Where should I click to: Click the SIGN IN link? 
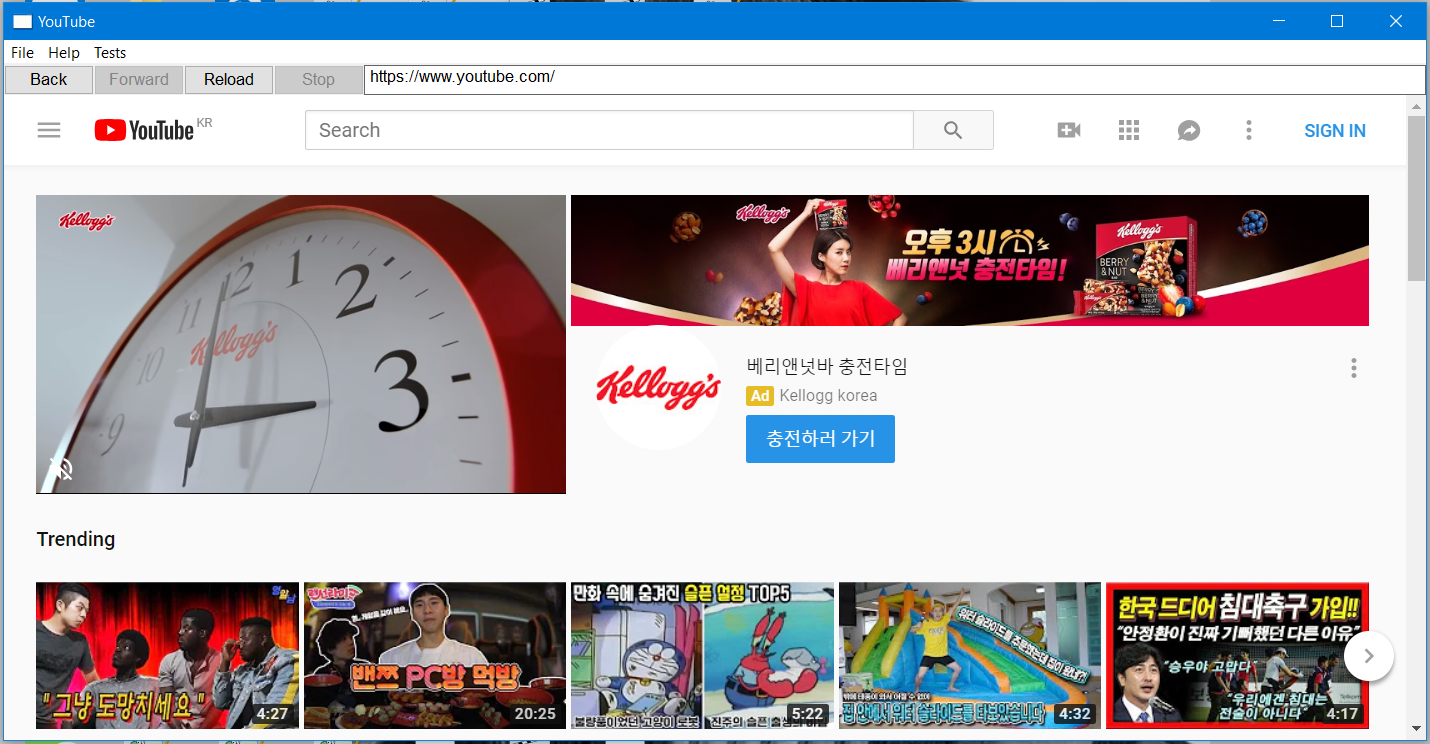coord(1334,131)
